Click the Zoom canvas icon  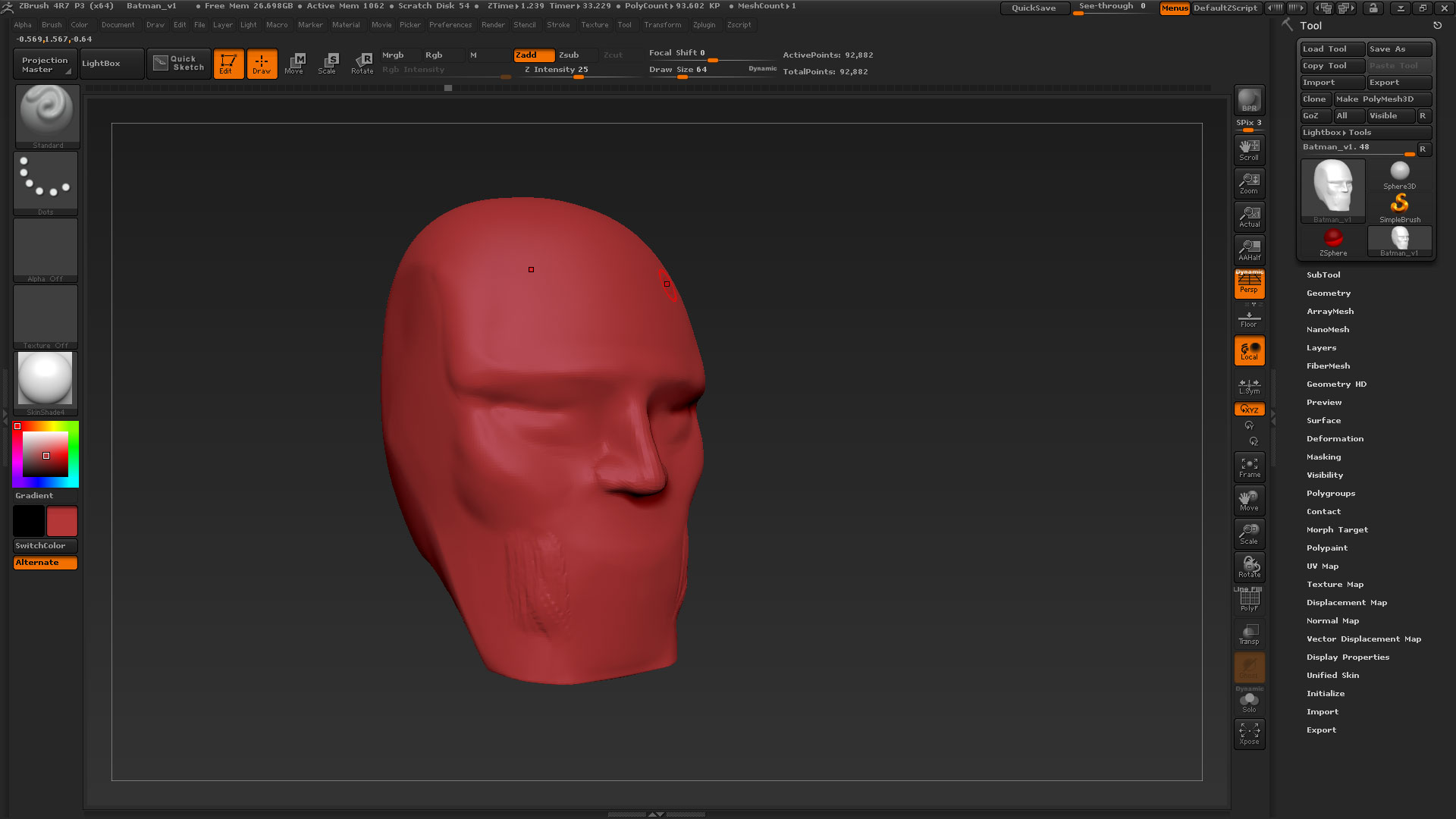coord(1249,184)
